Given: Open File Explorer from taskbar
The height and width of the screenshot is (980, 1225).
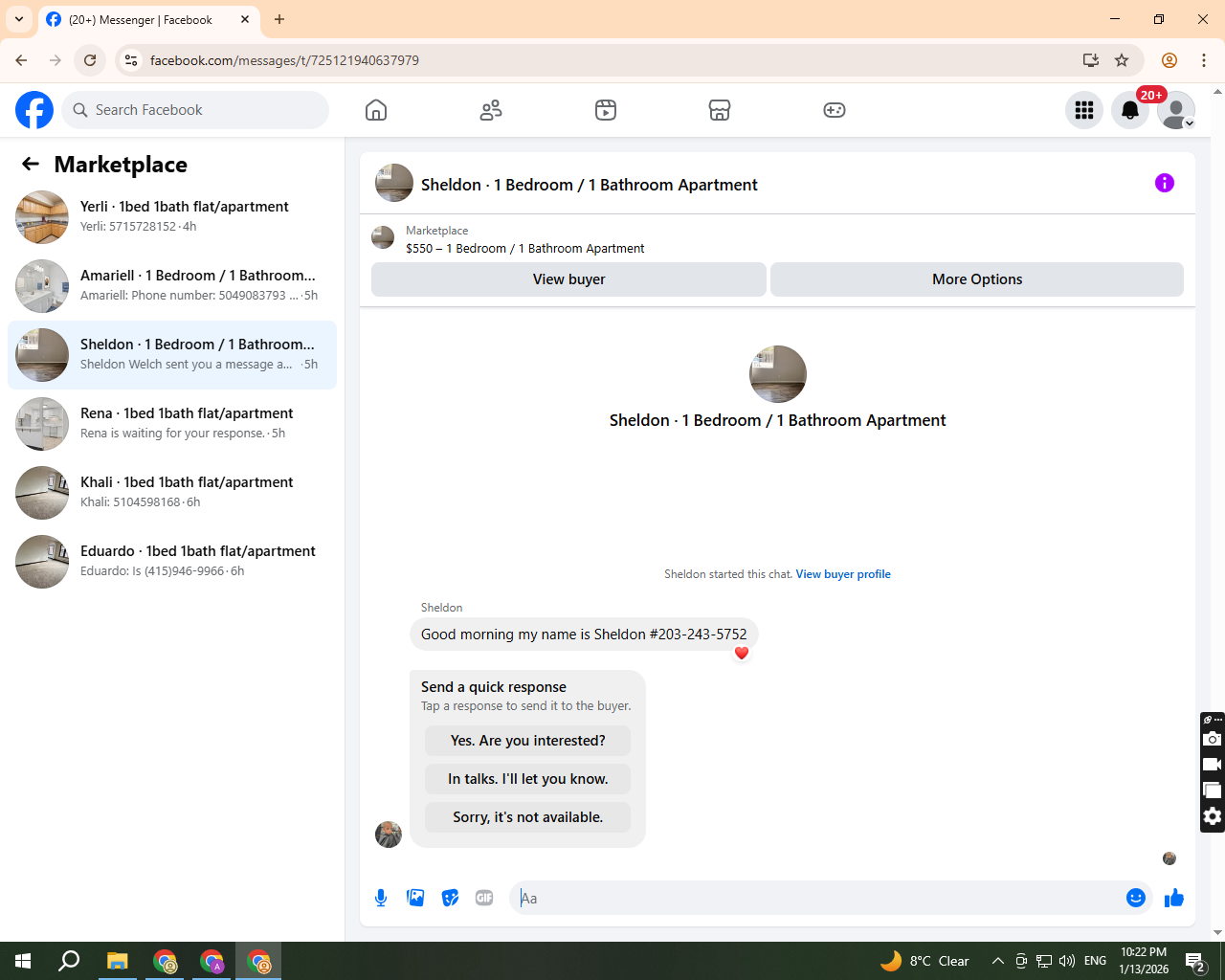Looking at the screenshot, I should click(x=117, y=961).
